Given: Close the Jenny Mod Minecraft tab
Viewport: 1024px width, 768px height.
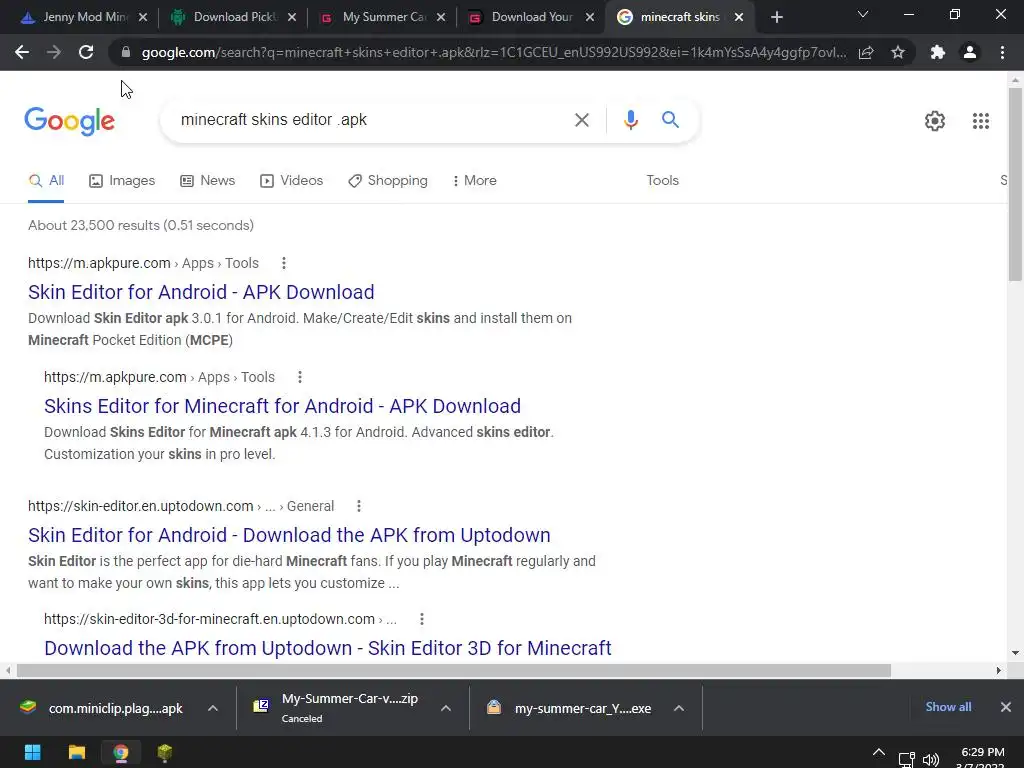Looking at the screenshot, I should click(x=143, y=18).
